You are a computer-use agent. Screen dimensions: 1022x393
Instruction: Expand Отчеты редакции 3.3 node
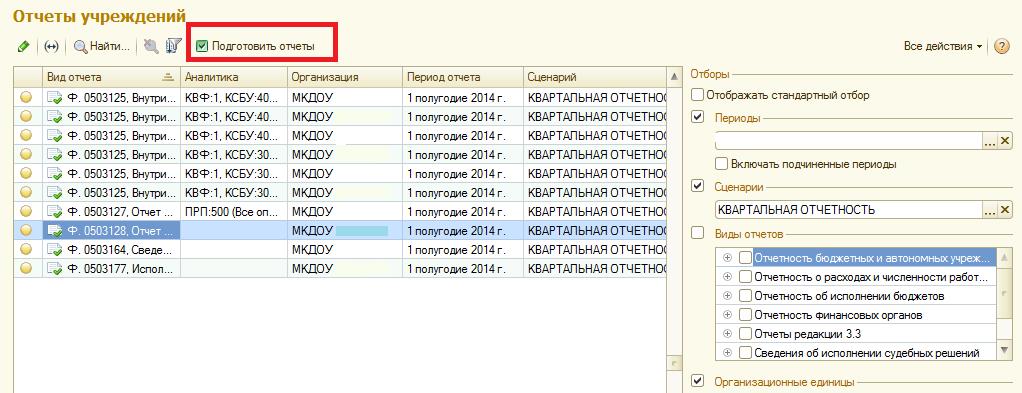727,334
